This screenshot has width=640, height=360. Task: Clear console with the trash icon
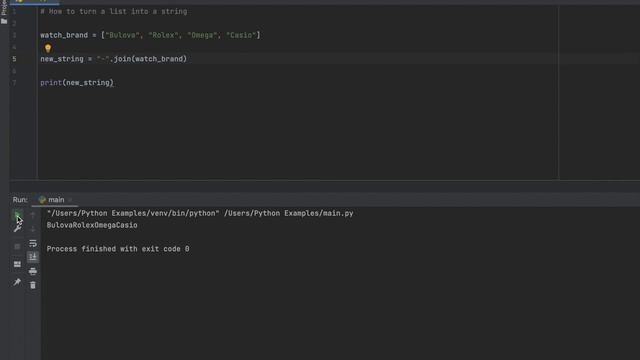click(x=33, y=285)
